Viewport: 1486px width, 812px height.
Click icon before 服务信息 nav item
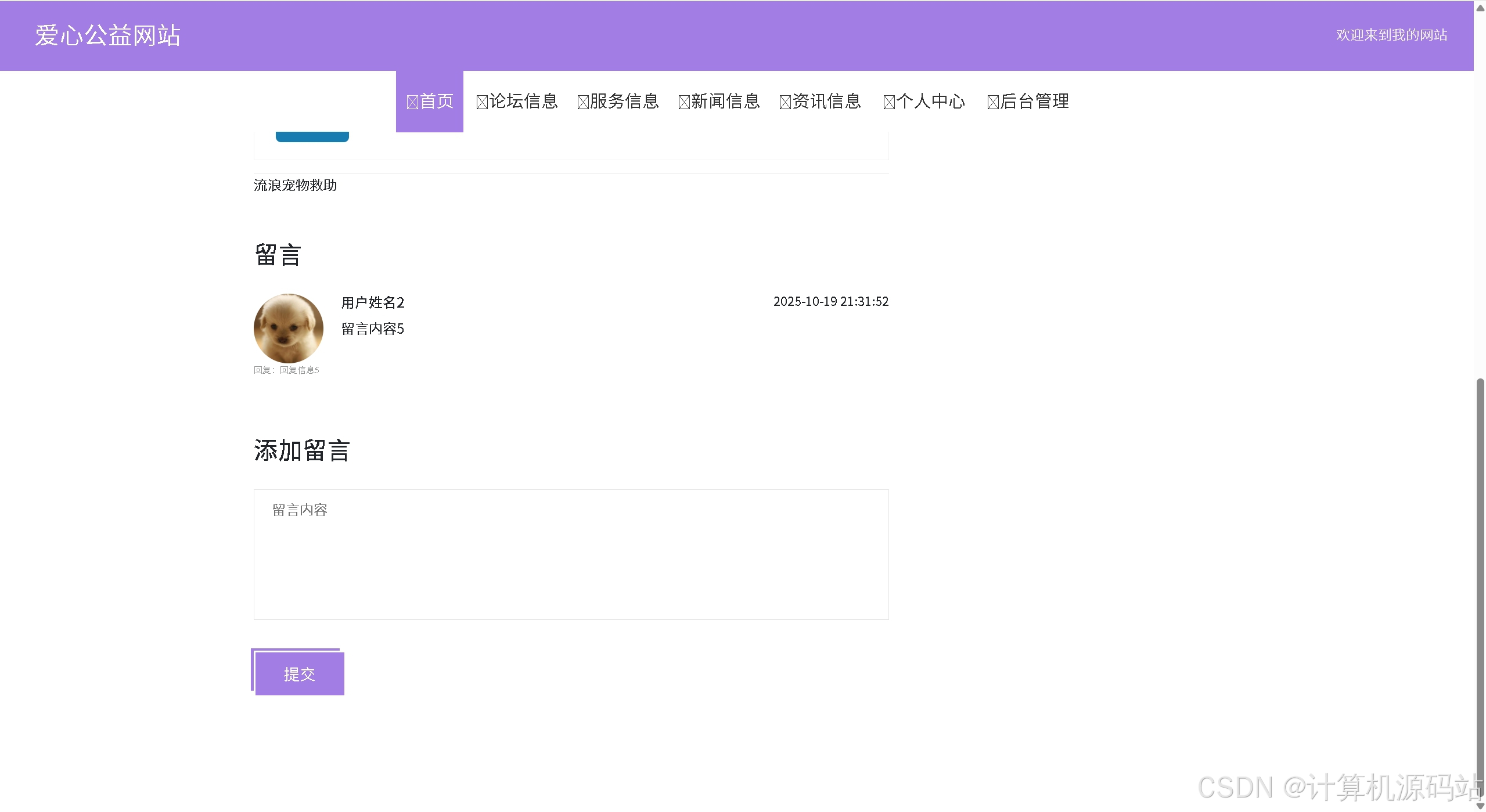(583, 103)
